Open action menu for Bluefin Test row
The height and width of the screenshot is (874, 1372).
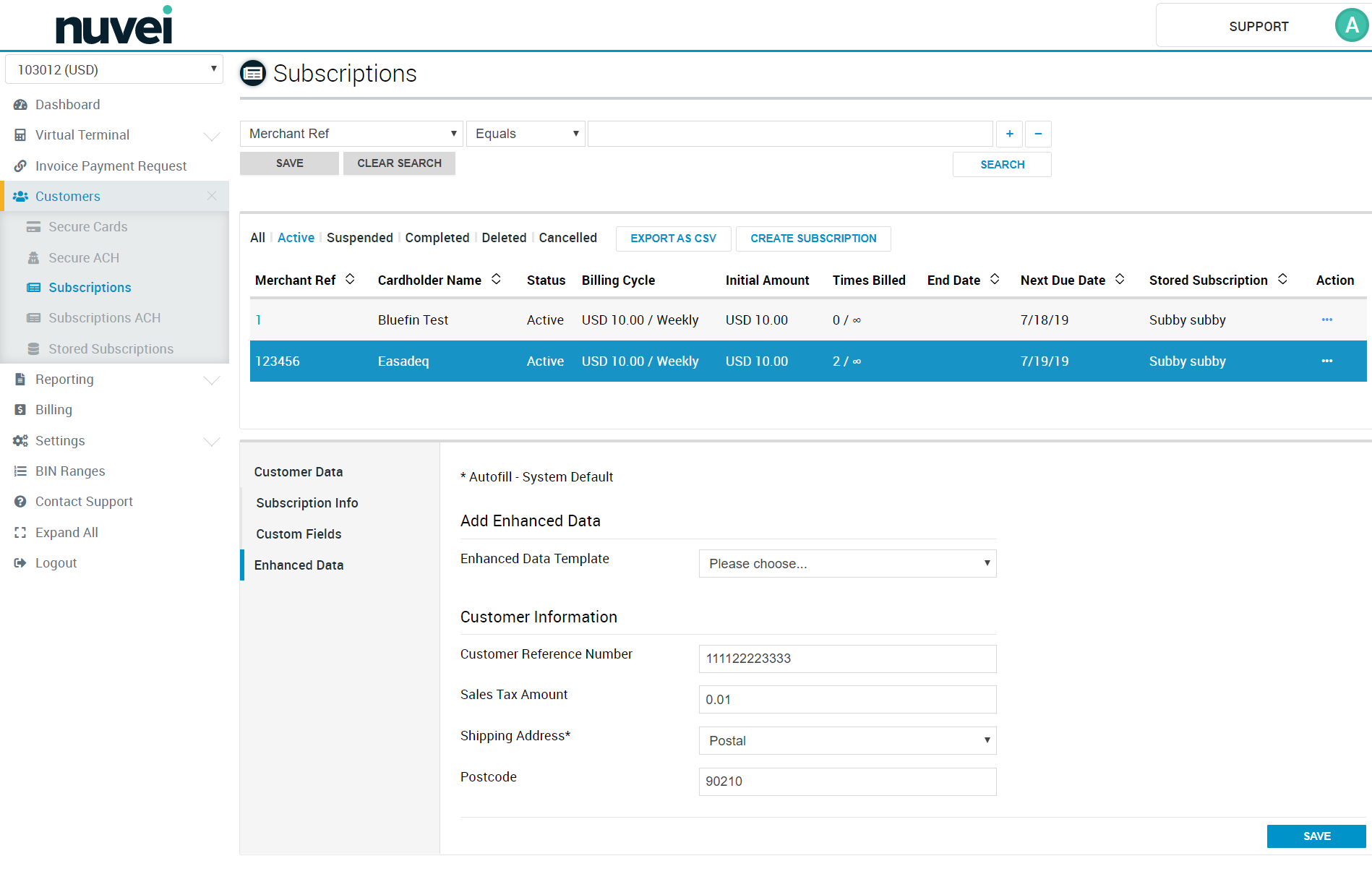click(1326, 320)
